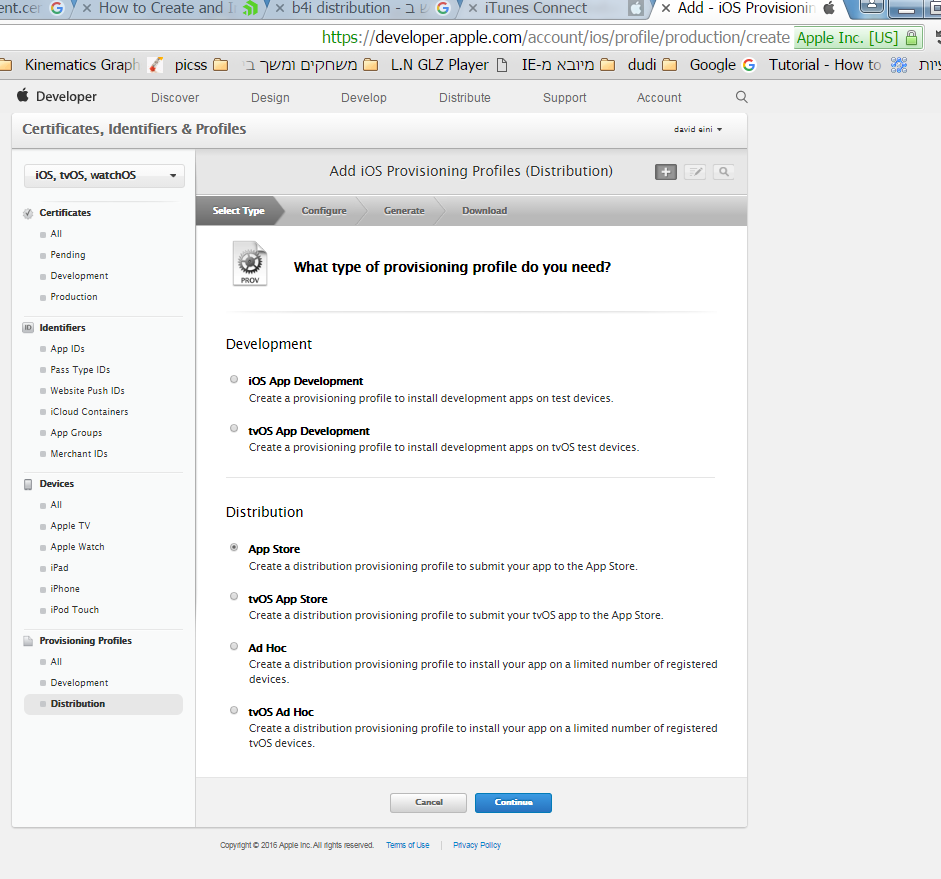Open the Distribute menu item
Viewport: 941px width, 879px height.
464,98
